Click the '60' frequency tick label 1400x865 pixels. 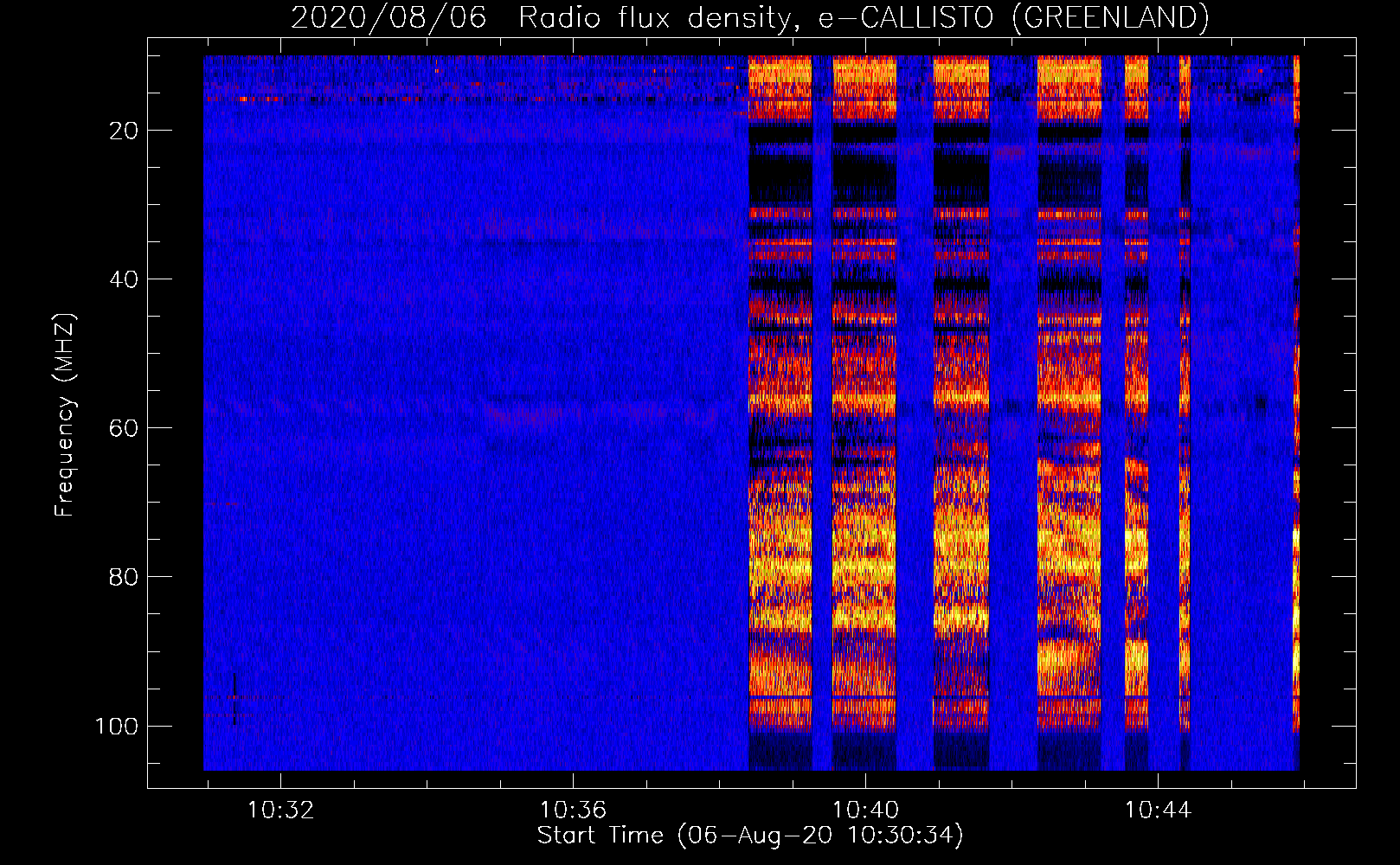coord(124,428)
